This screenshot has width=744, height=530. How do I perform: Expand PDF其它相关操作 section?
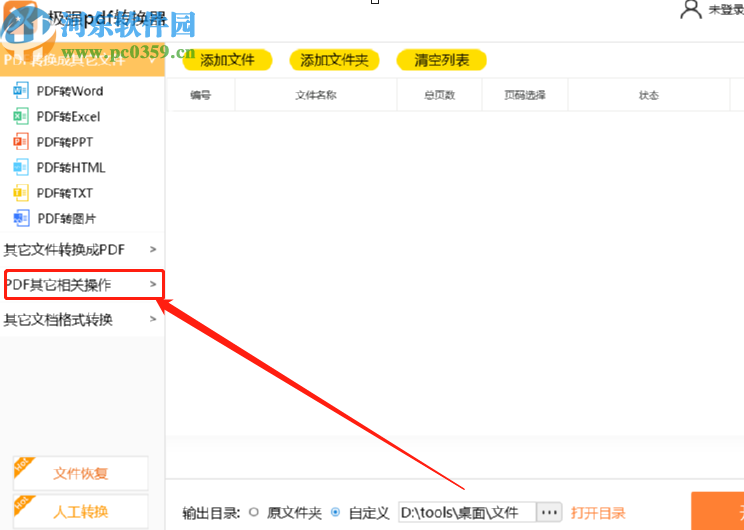84,285
